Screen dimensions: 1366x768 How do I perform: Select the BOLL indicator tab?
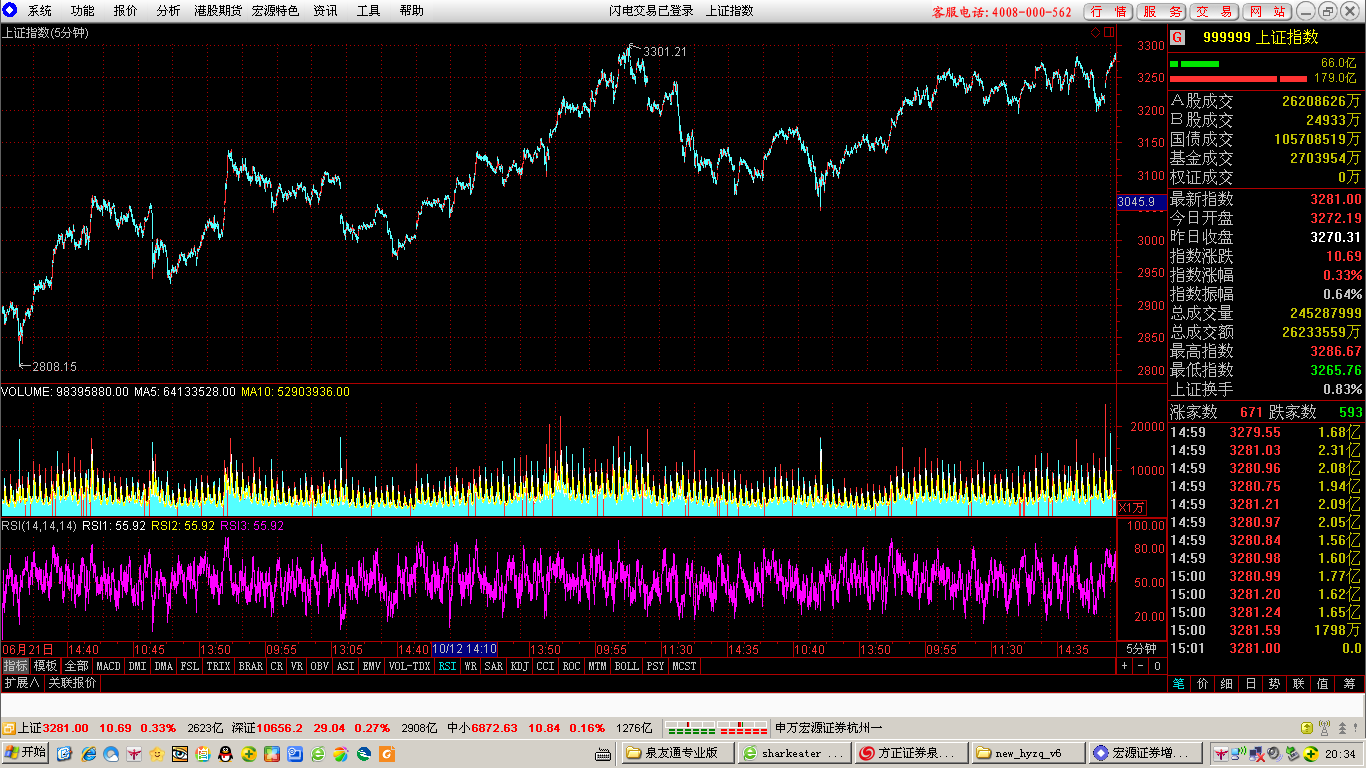point(626,666)
